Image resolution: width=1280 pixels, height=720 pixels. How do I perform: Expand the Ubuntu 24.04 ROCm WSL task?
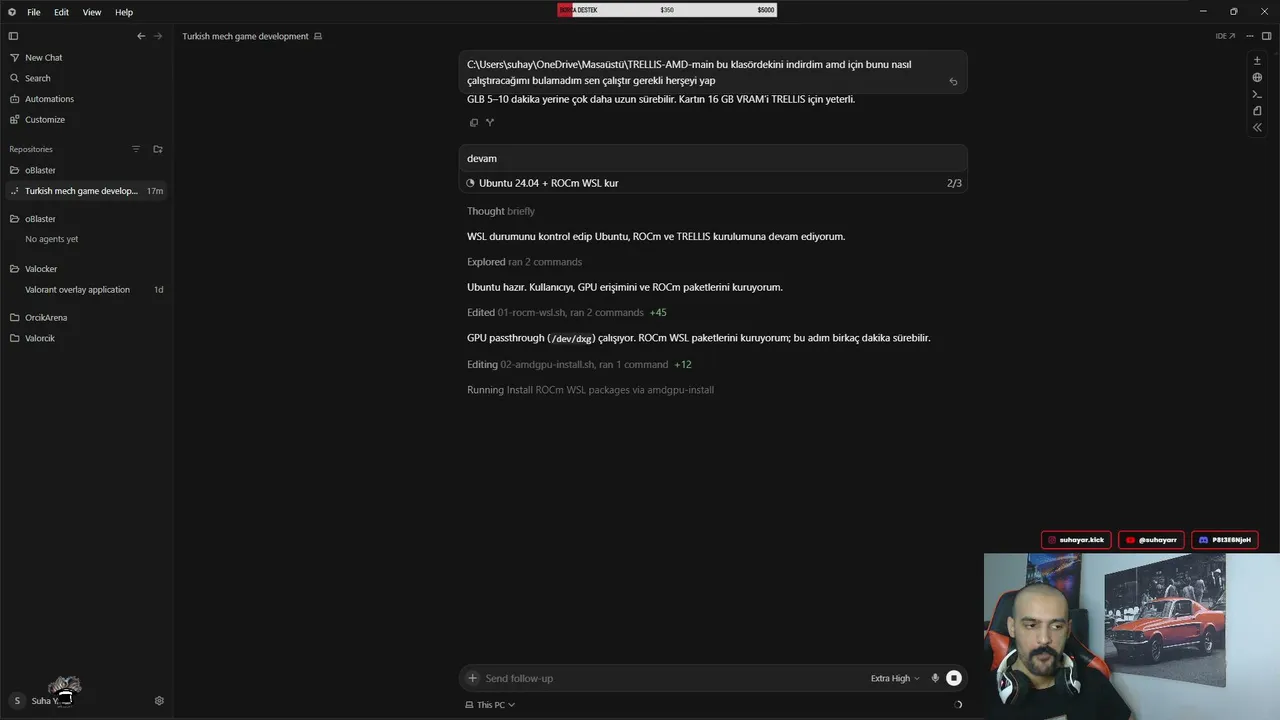713,183
